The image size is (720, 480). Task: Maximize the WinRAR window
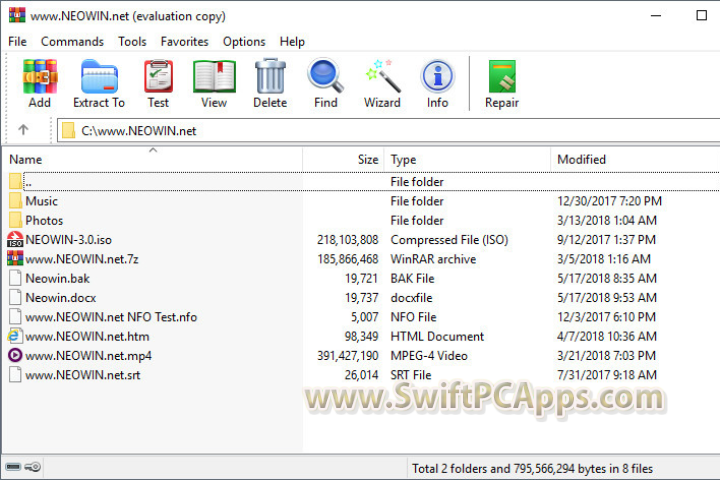pos(702,16)
